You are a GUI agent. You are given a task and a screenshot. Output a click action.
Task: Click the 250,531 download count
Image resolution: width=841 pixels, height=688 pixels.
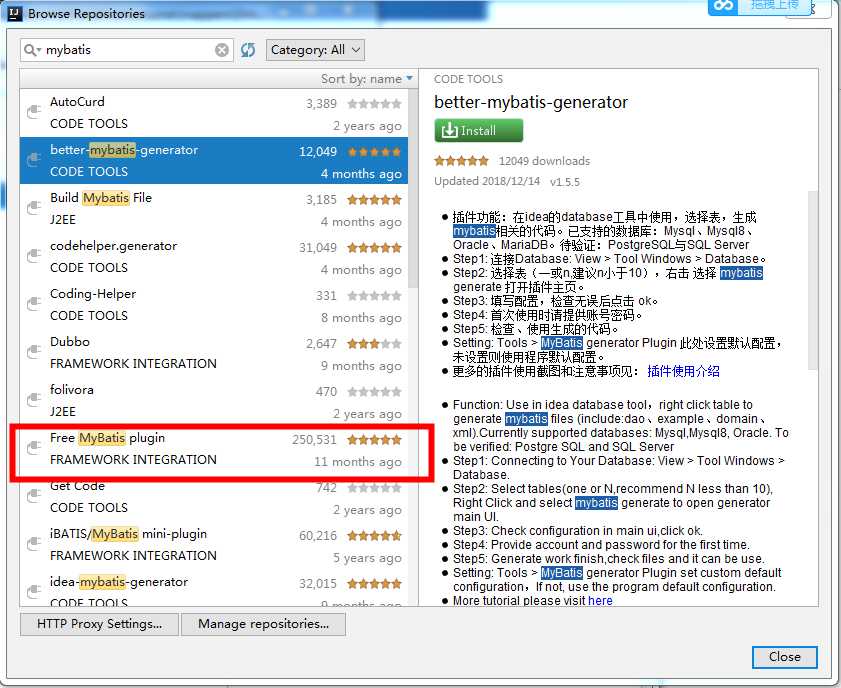pyautogui.click(x=314, y=440)
